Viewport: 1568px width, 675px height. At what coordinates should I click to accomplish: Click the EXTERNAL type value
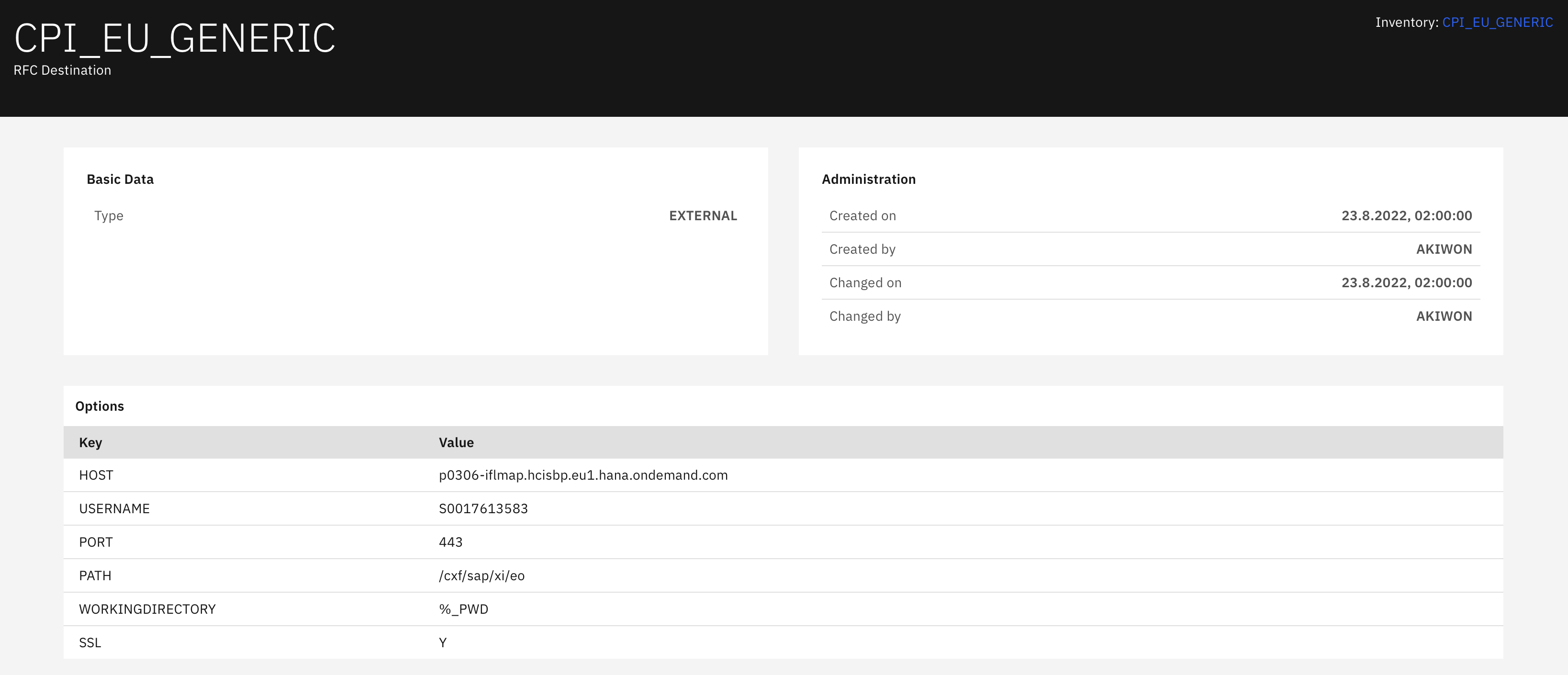coord(703,215)
